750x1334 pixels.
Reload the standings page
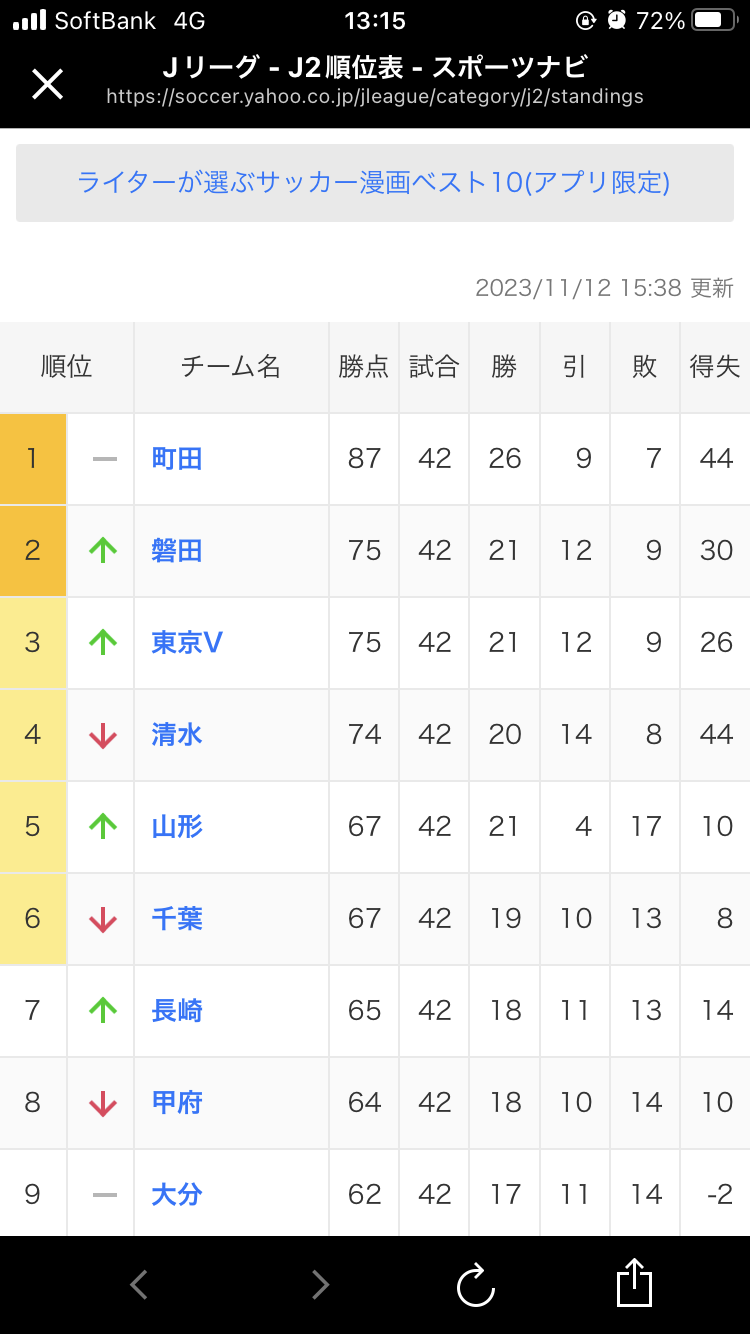pos(476,1284)
